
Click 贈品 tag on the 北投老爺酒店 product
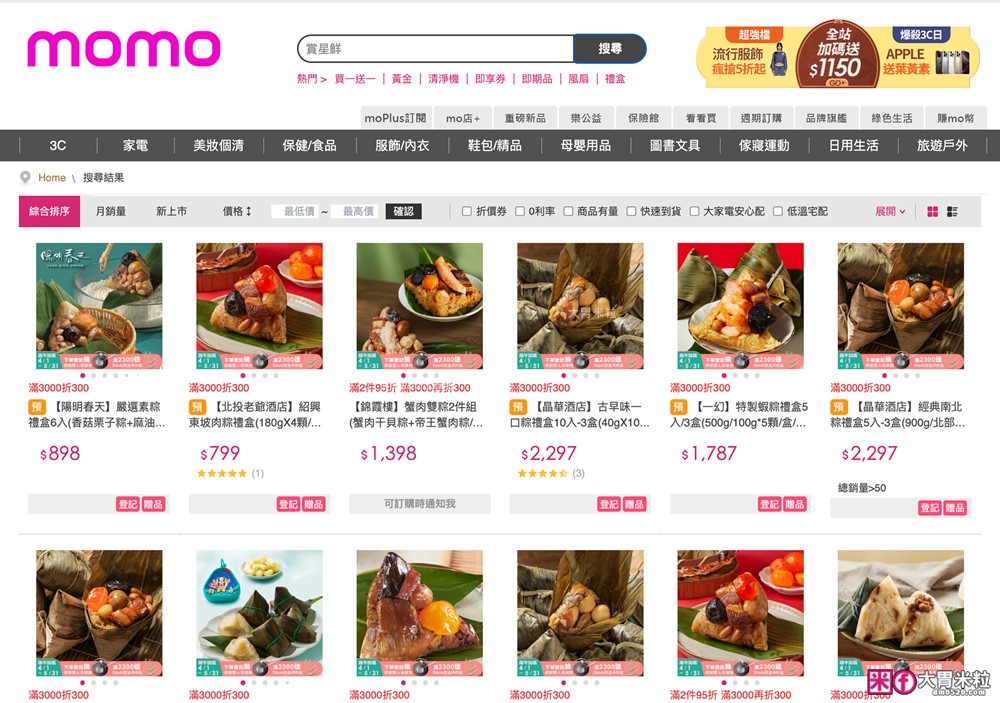click(x=313, y=504)
